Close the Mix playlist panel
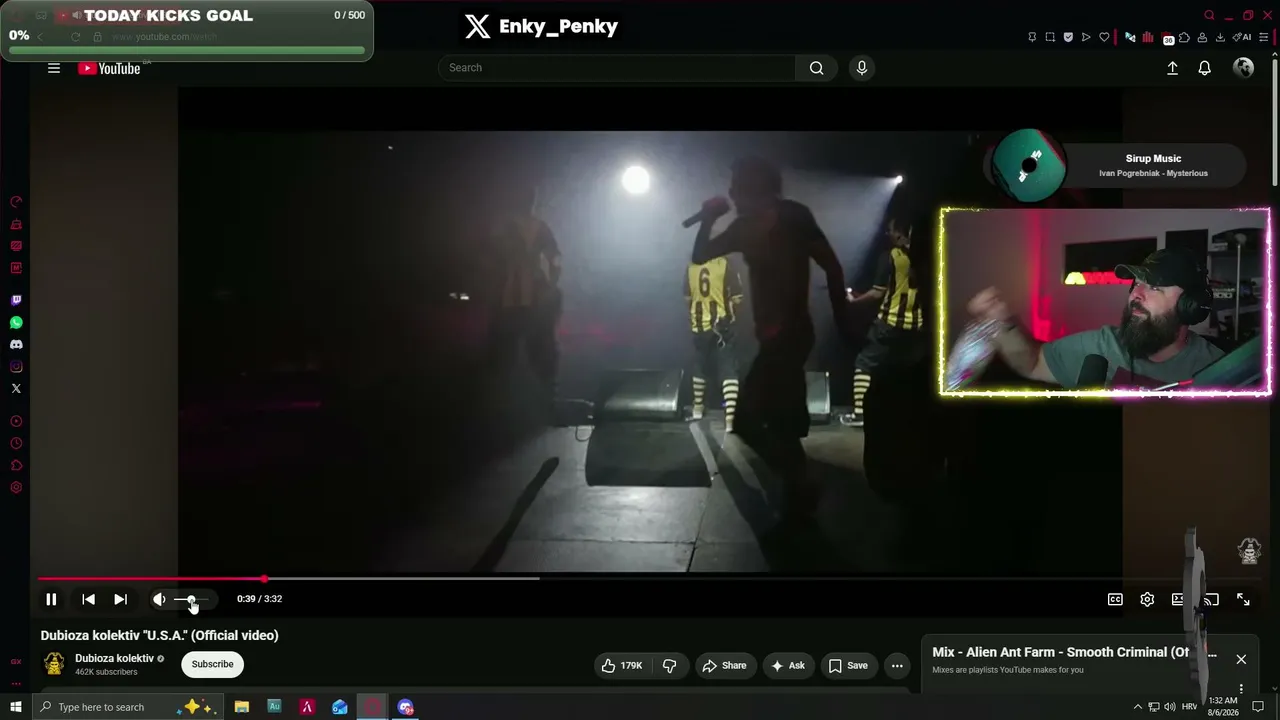Image resolution: width=1280 pixels, height=720 pixels. [1241, 659]
